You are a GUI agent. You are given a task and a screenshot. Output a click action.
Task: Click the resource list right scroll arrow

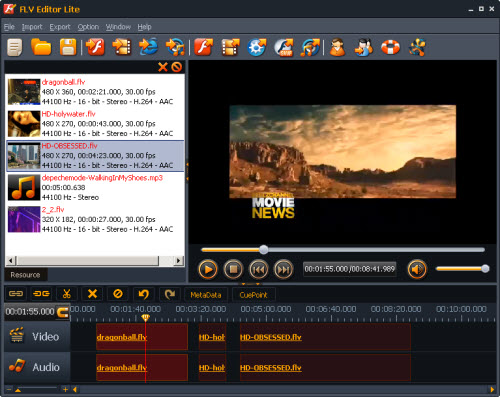click(179, 260)
